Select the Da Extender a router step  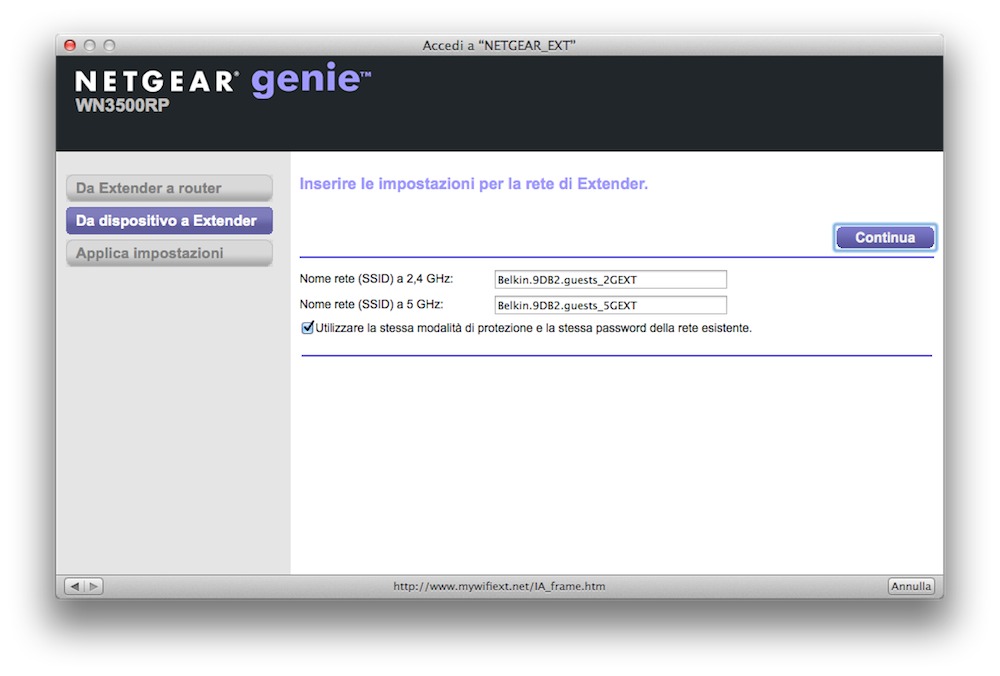[169, 188]
